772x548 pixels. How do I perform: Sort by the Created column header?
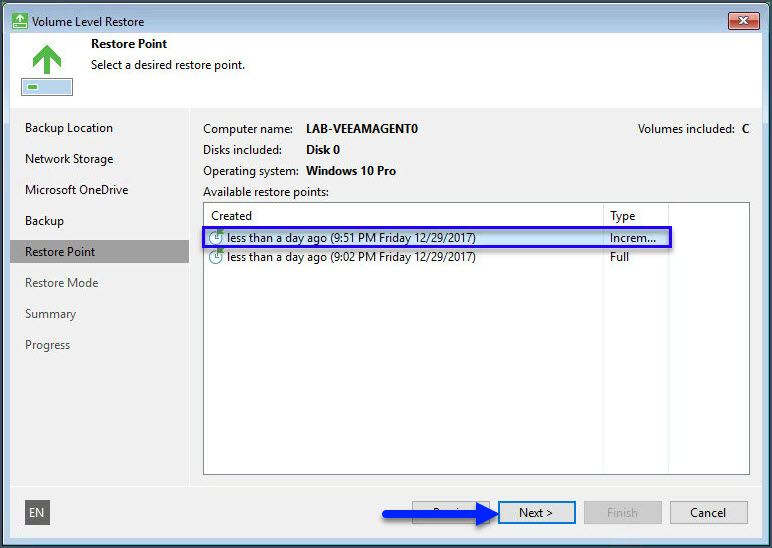coord(404,216)
